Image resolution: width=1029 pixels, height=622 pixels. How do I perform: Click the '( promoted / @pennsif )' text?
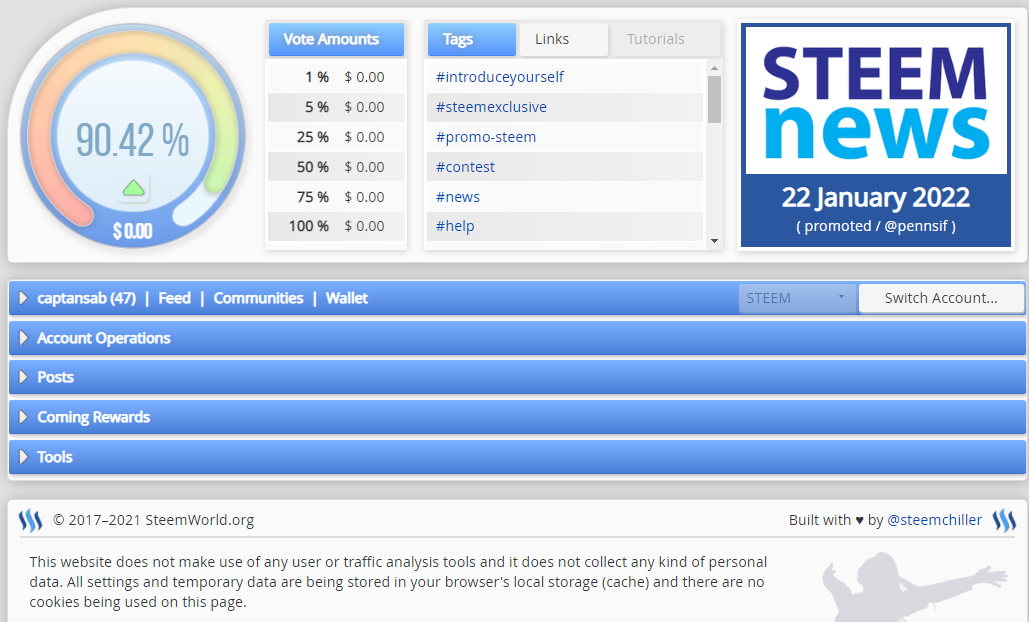[x=875, y=226]
